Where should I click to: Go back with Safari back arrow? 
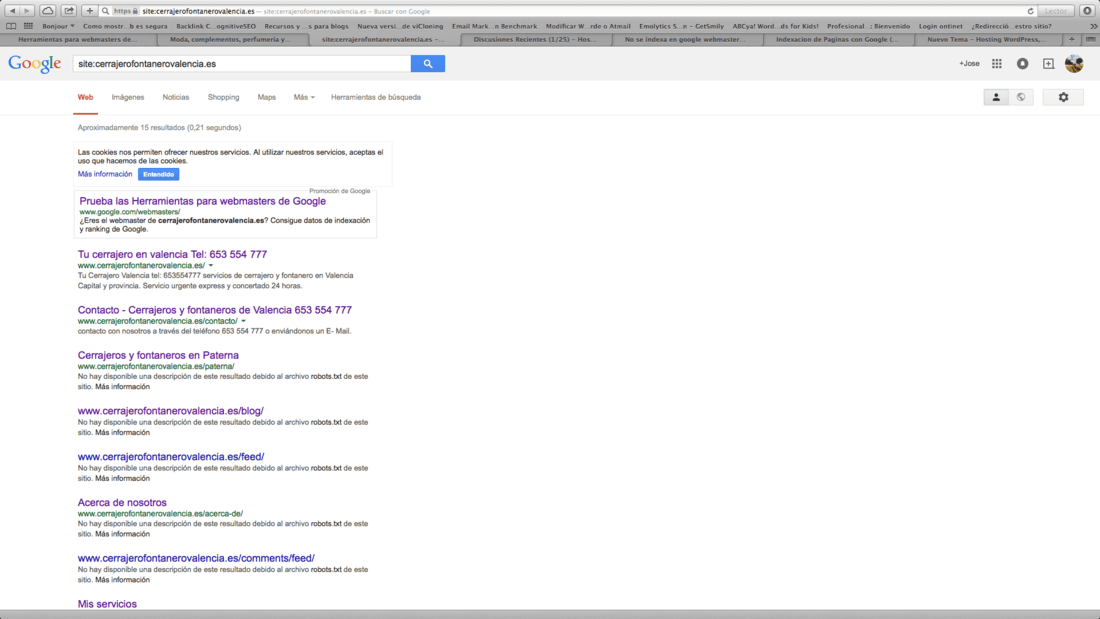point(12,11)
